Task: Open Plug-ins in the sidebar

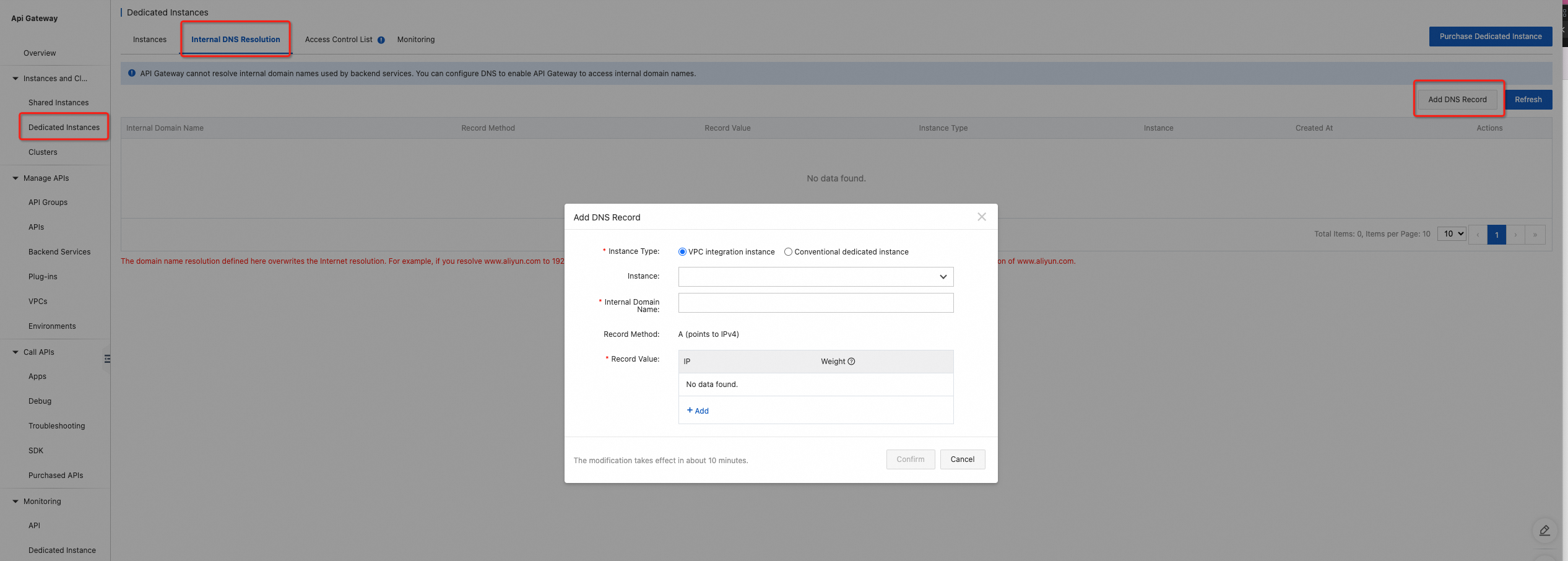Action: pyautogui.click(x=43, y=277)
